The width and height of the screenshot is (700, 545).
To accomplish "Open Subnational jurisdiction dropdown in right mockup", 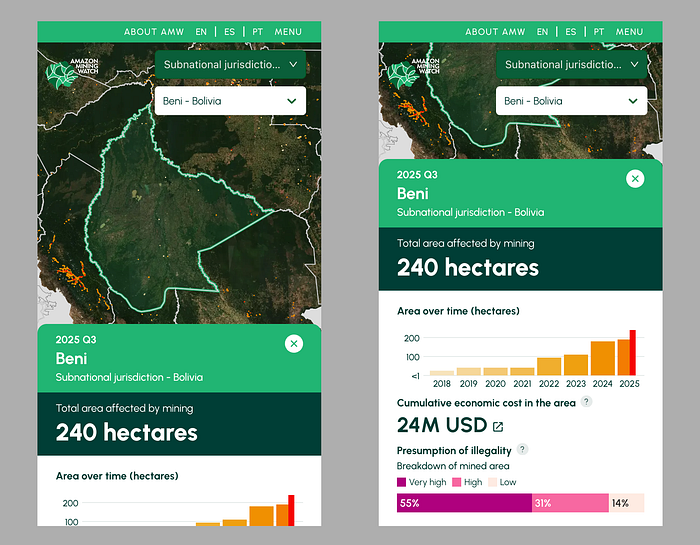I will coord(571,65).
